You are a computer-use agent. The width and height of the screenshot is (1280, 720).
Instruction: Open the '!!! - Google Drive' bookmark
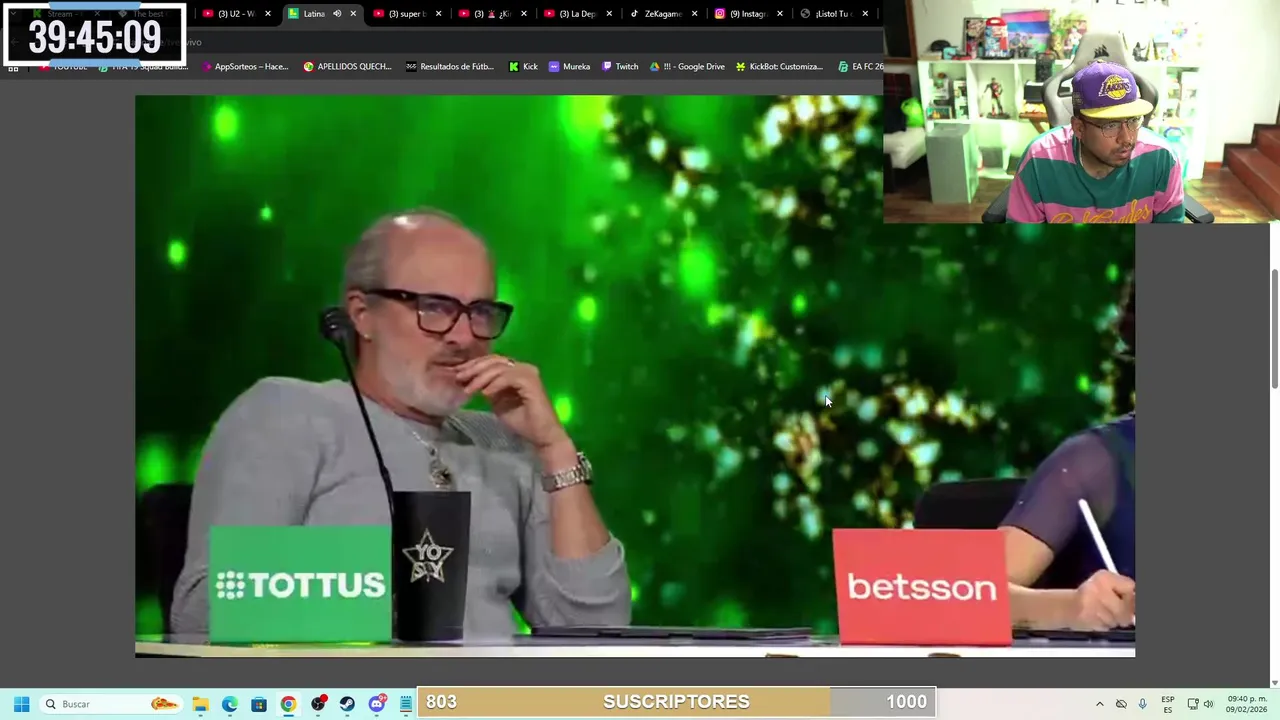tap(687, 66)
